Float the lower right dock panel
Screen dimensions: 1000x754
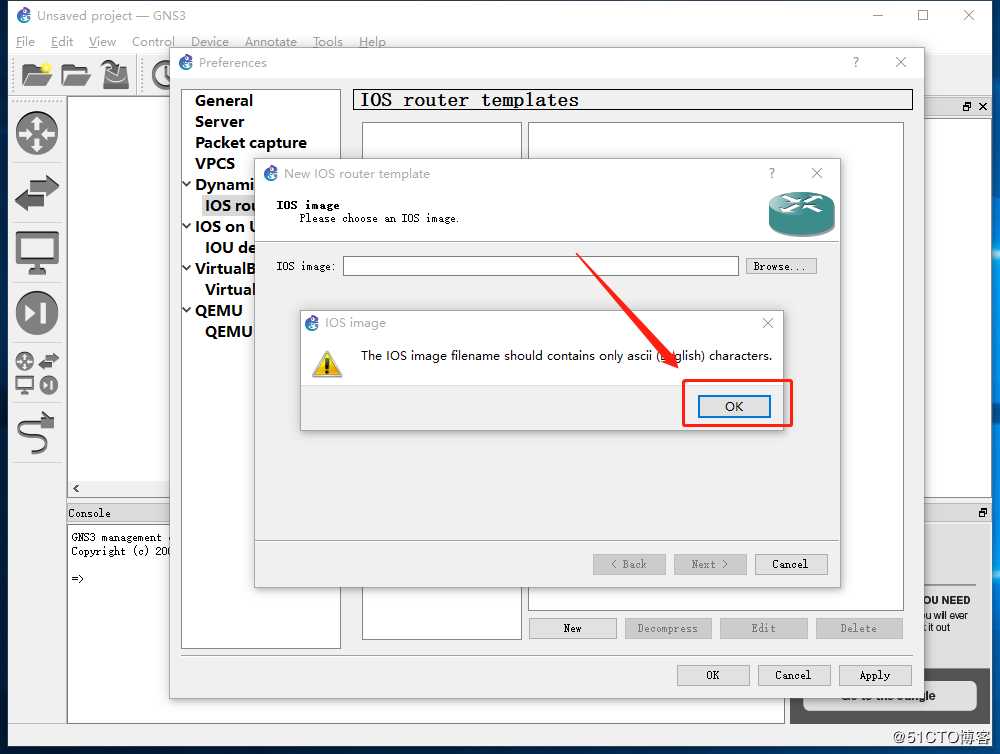coord(983,513)
